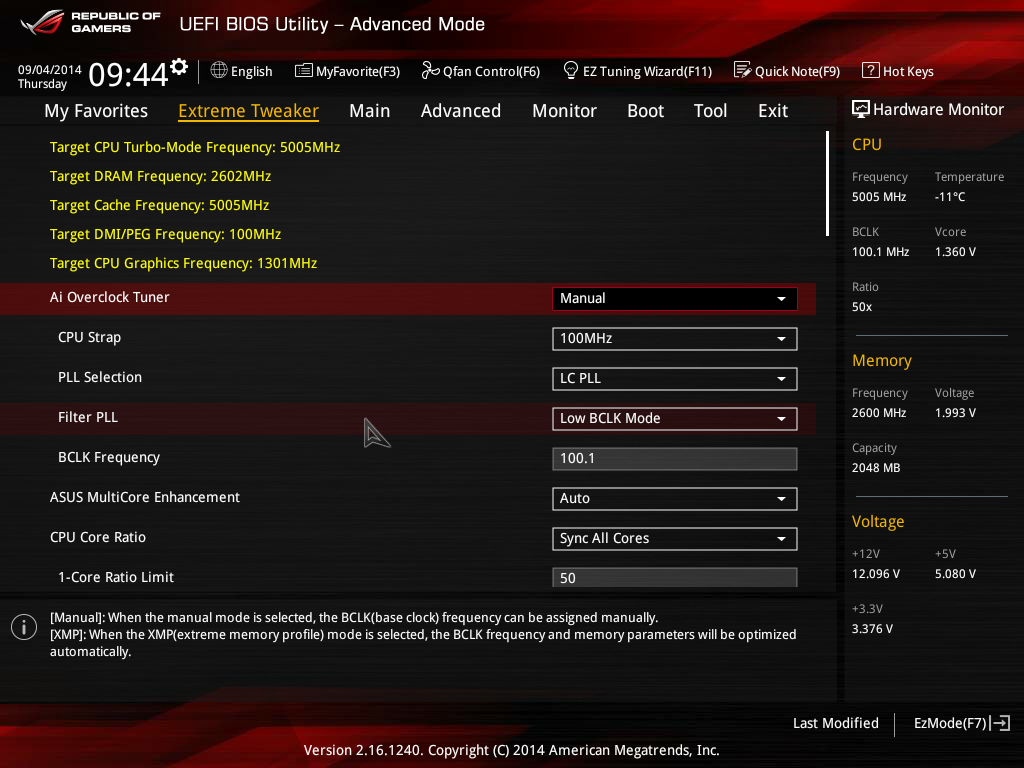Click the +5V reading 5.080 V
This screenshot has width=1024, height=768.
pyautogui.click(x=955, y=574)
